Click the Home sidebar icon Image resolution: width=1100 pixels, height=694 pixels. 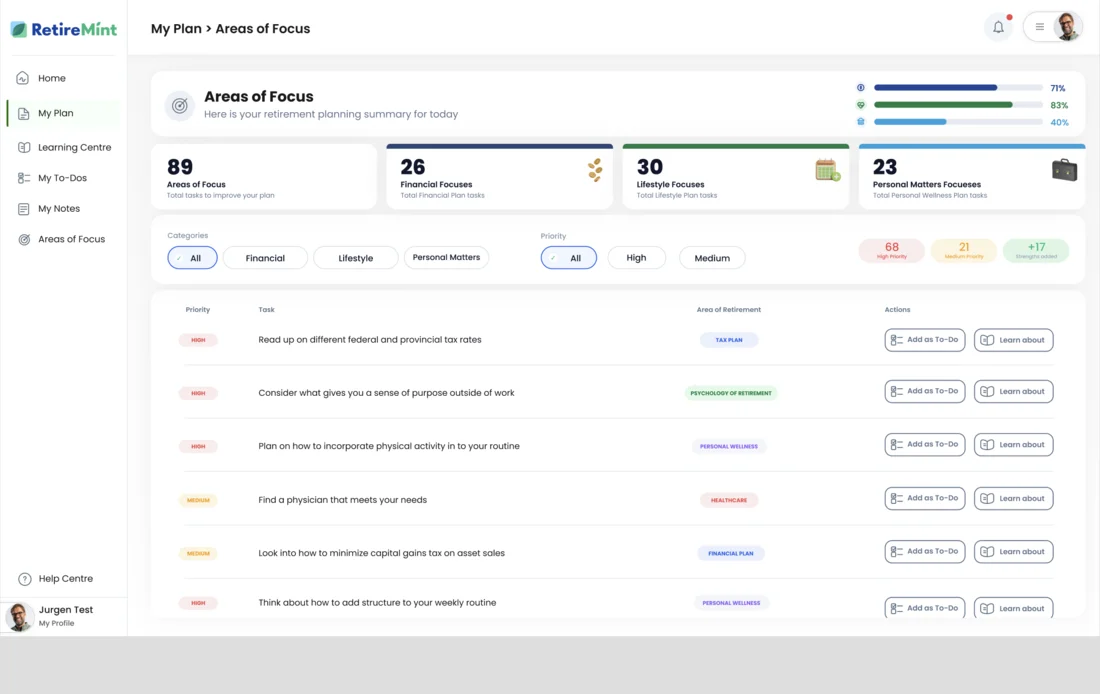tap(23, 78)
